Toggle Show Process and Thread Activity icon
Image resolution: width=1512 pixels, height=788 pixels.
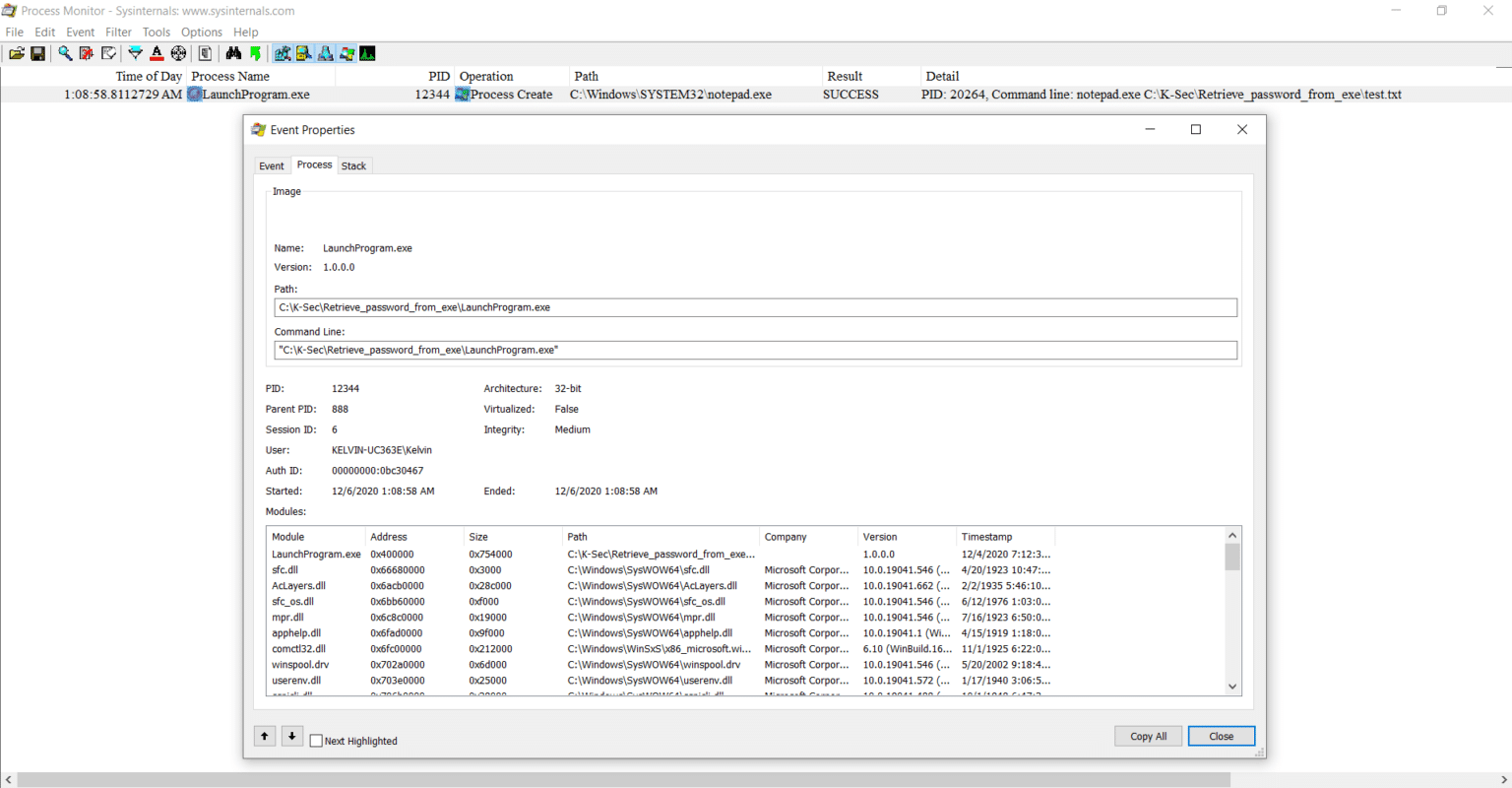[x=346, y=53]
